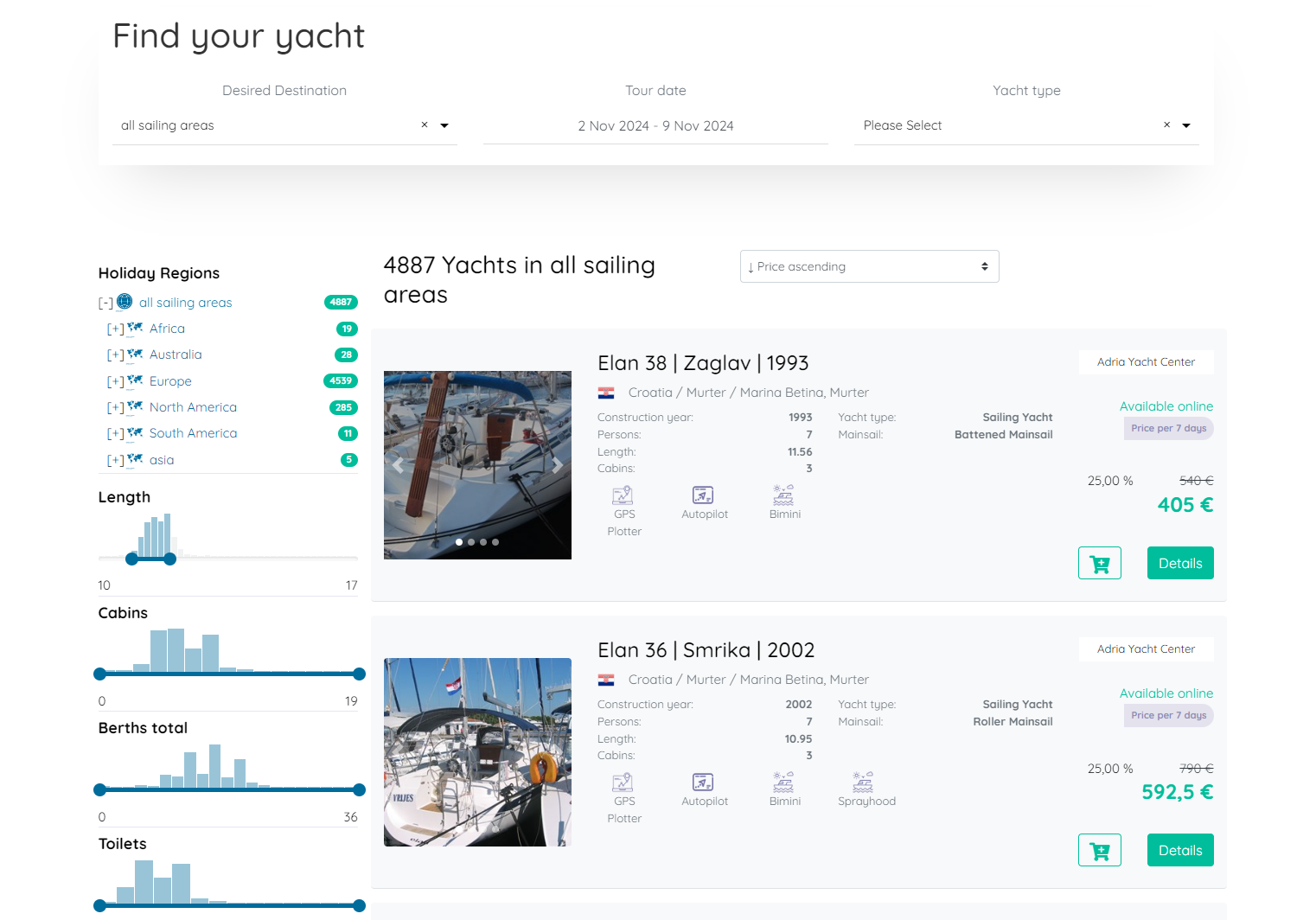Open the Price ascending sort dropdown
The height and width of the screenshot is (920, 1316).
pyautogui.click(x=869, y=266)
